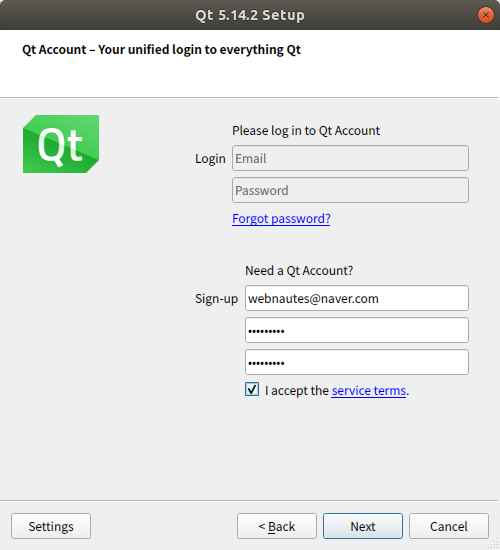Click the Qt Account page heading text
The height and width of the screenshot is (550, 500).
click(x=161, y=49)
